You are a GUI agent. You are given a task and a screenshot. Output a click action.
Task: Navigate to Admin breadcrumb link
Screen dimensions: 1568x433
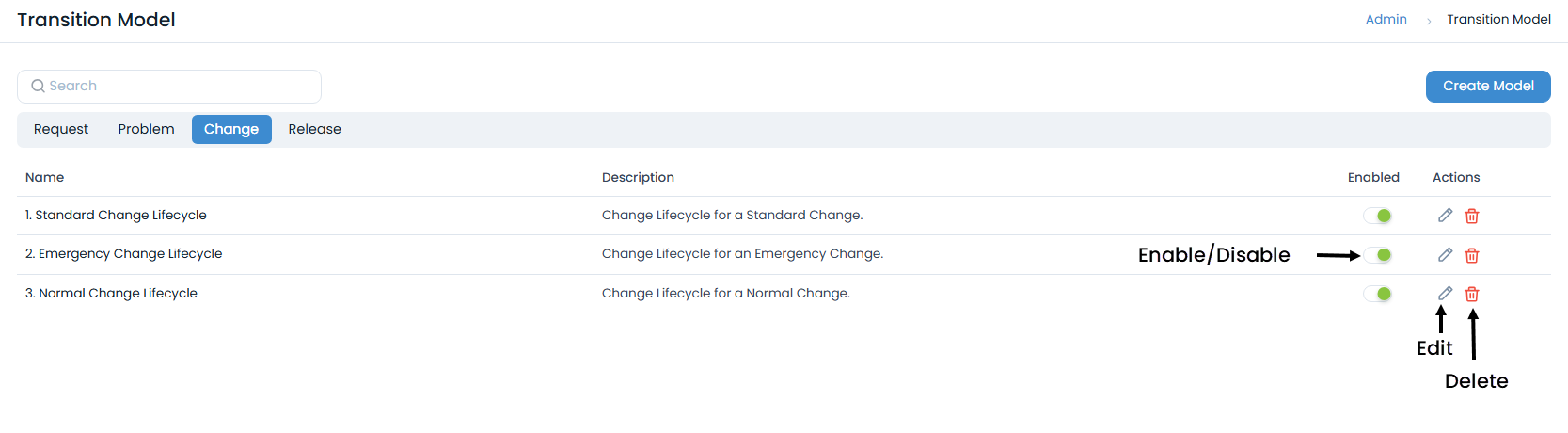pyautogui.click(x=1386, y=20)
